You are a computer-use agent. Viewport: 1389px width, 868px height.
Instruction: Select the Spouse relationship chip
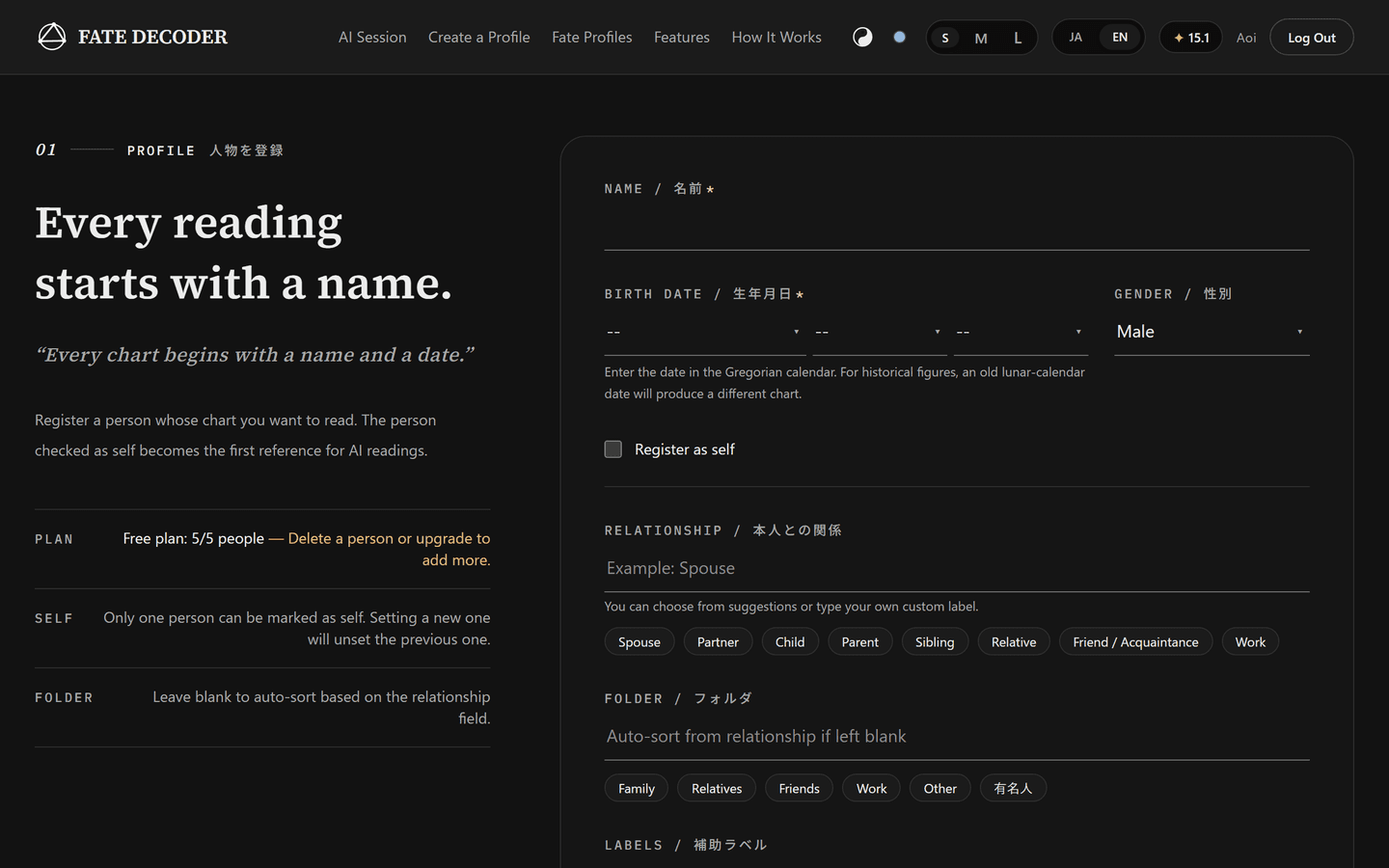pyautogui.click(x=640, y=642)
